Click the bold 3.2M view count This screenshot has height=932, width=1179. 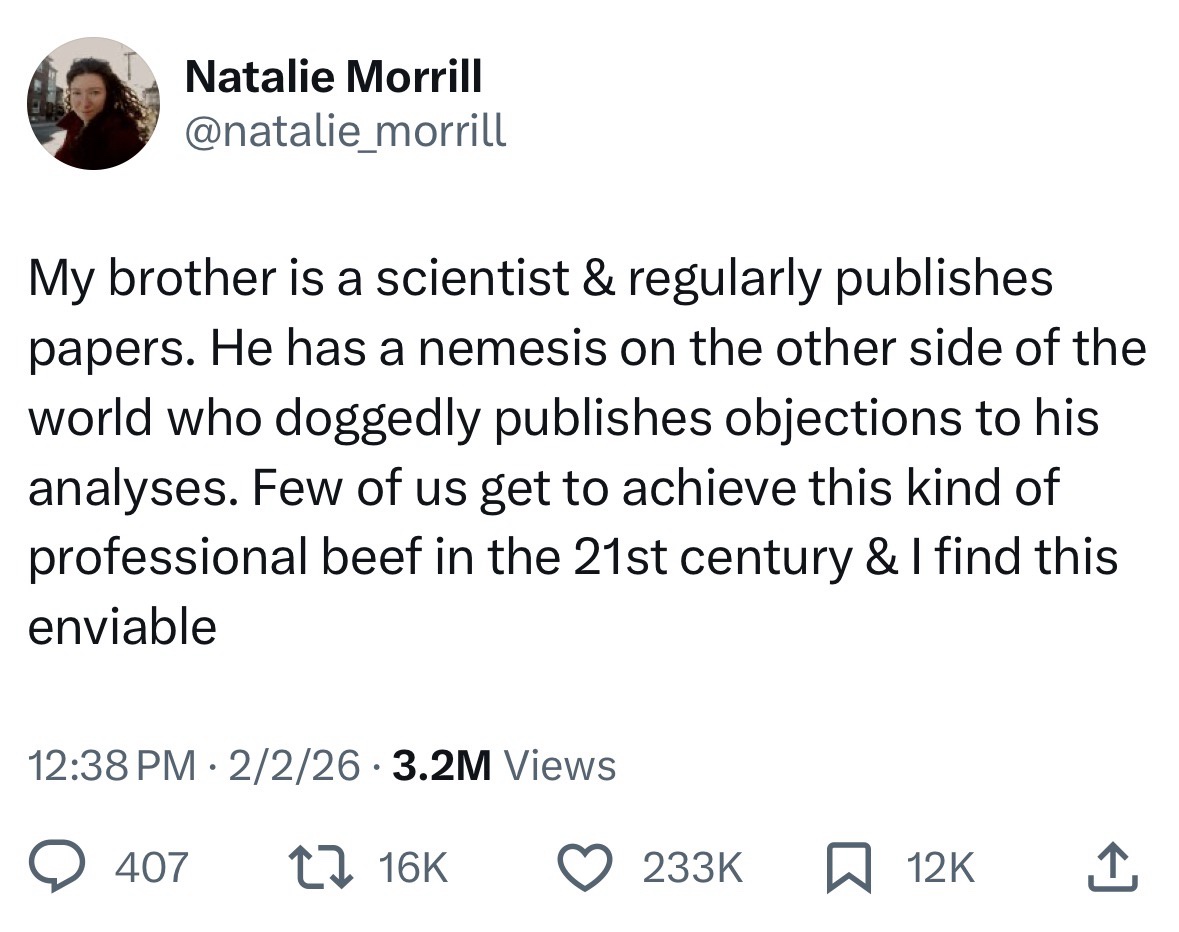pyautogui.click(x=442, y=766)
